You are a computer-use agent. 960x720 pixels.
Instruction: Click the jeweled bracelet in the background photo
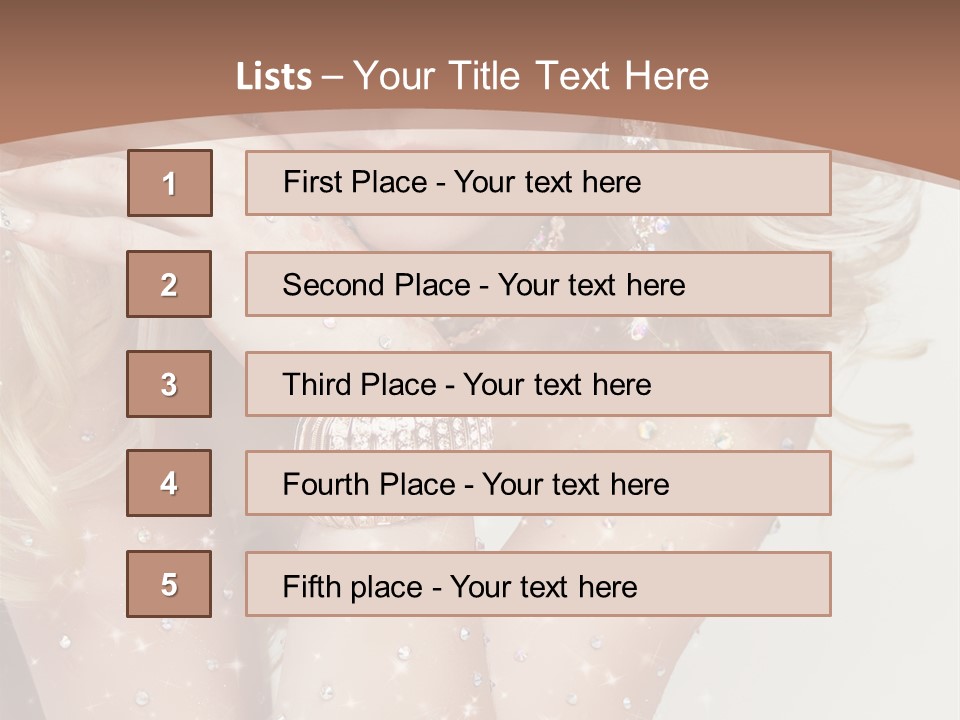393,434
